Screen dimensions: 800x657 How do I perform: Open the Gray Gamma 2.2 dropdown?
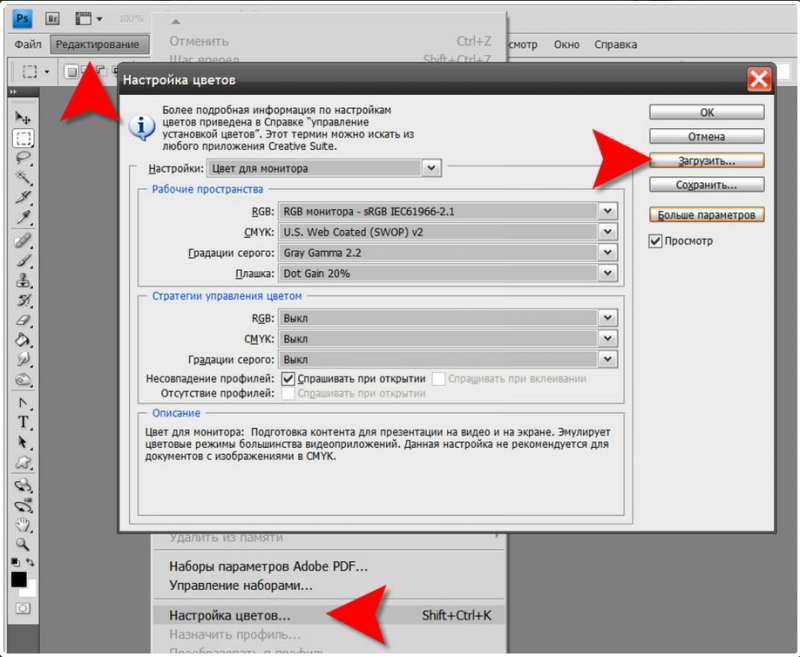(447, 252)
